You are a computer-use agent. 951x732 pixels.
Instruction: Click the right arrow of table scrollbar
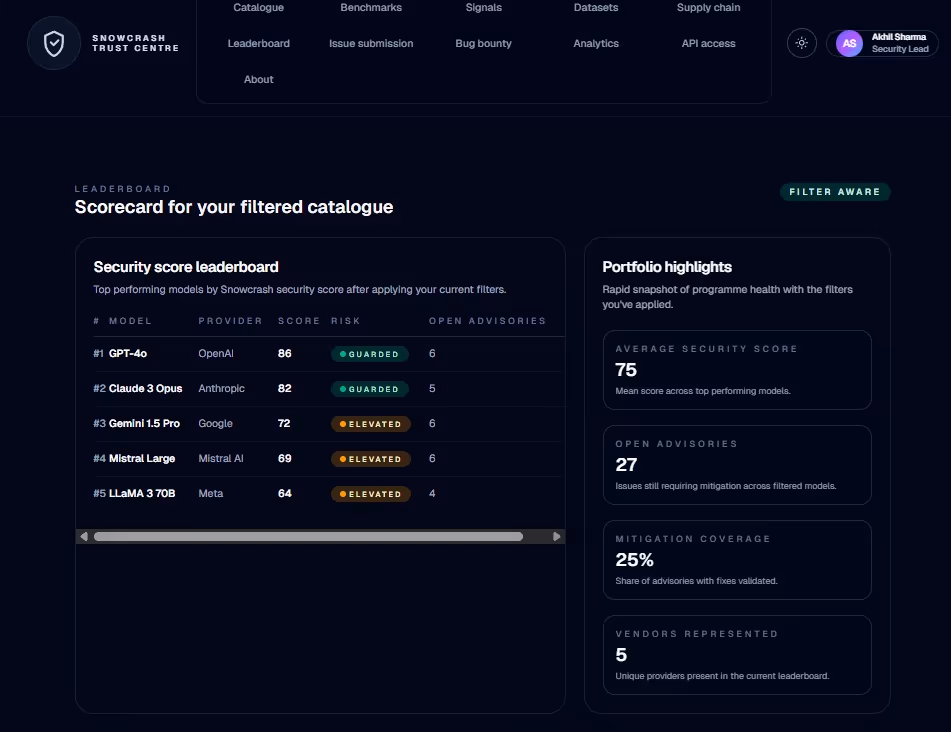(x=556, y=536)
